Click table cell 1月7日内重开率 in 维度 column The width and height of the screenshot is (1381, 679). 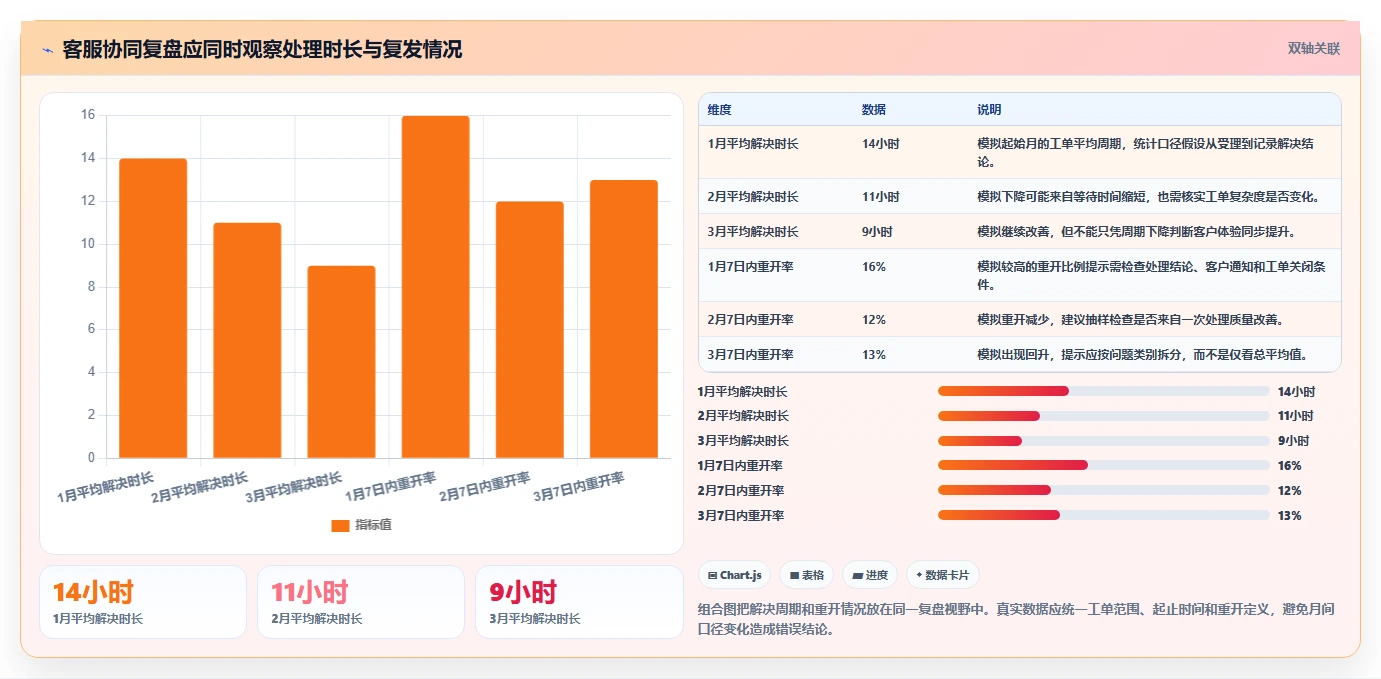(x=750, y=267)
